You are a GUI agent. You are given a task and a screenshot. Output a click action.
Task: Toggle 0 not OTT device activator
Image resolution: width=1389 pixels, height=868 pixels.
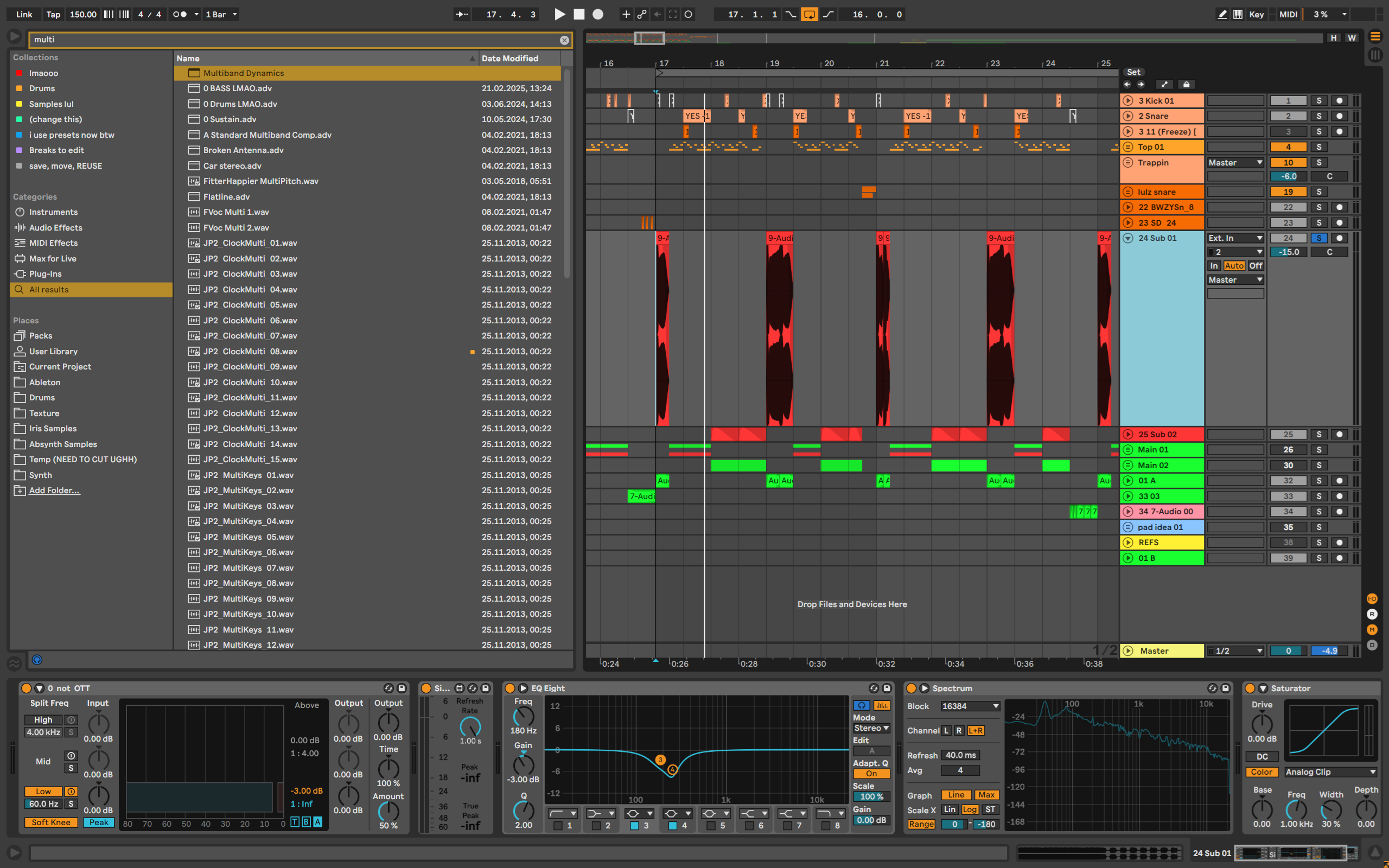[26, 688]
